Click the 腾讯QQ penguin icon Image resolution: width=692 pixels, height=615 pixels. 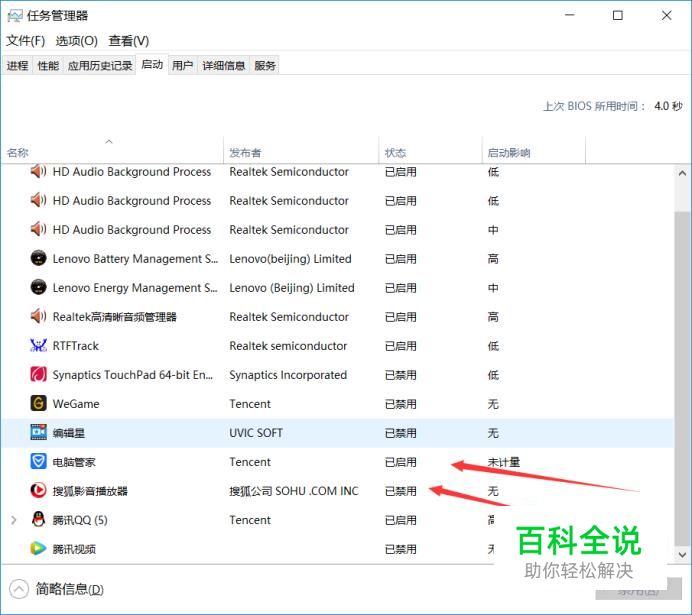38,520
